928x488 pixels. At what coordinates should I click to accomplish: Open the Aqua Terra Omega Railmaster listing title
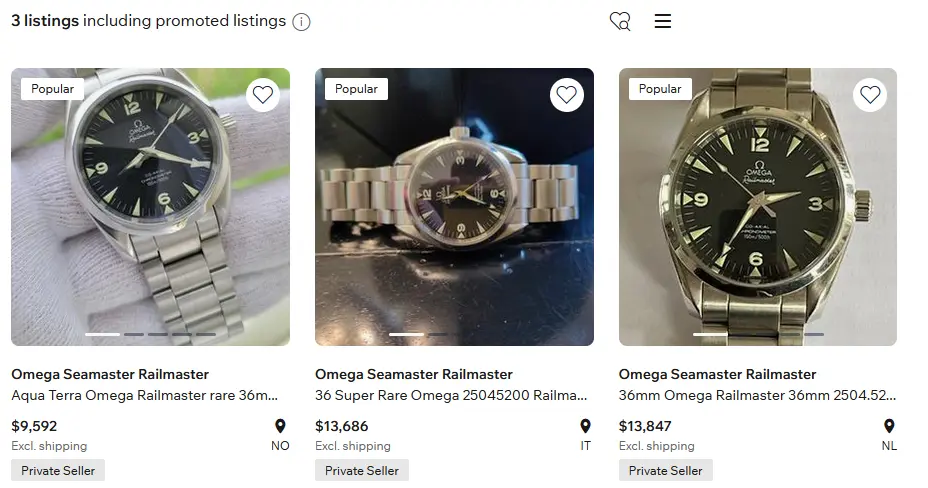click(x=144, y=395)
